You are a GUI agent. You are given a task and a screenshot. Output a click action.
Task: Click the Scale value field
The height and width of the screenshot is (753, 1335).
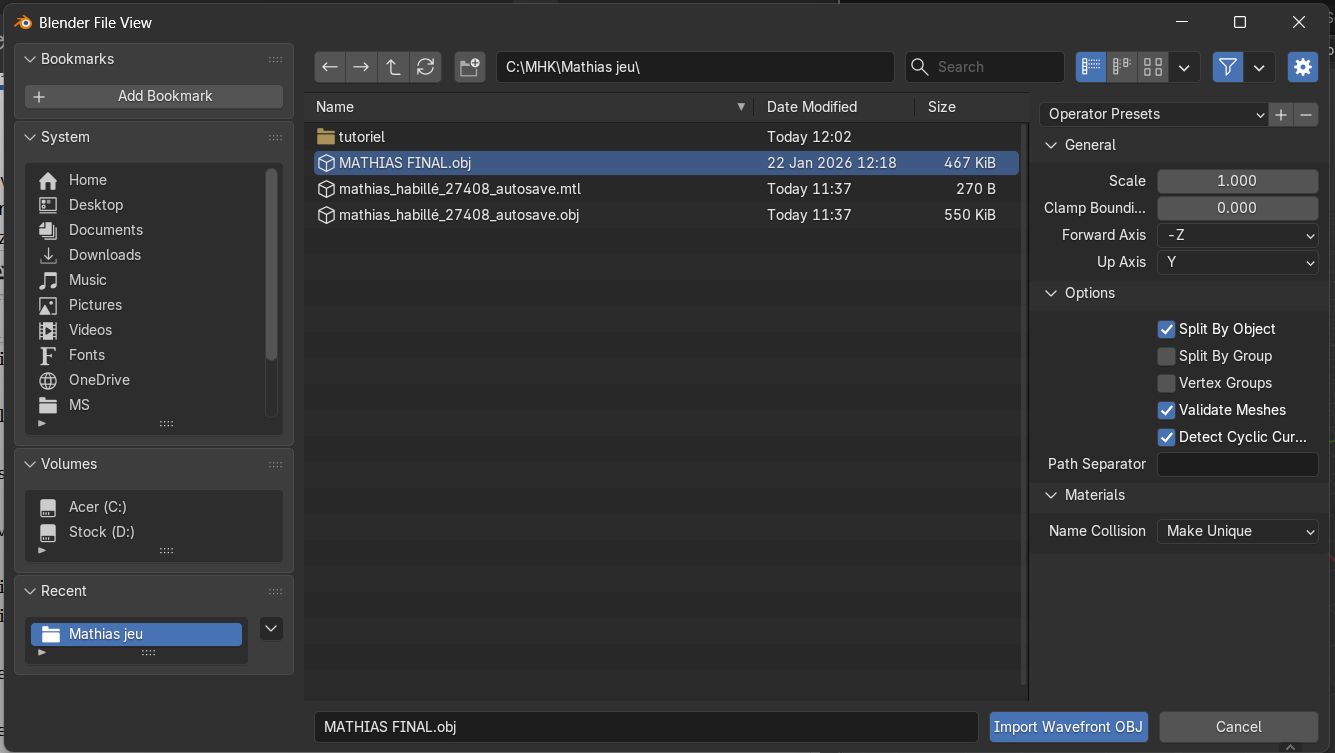[1237, 181]
